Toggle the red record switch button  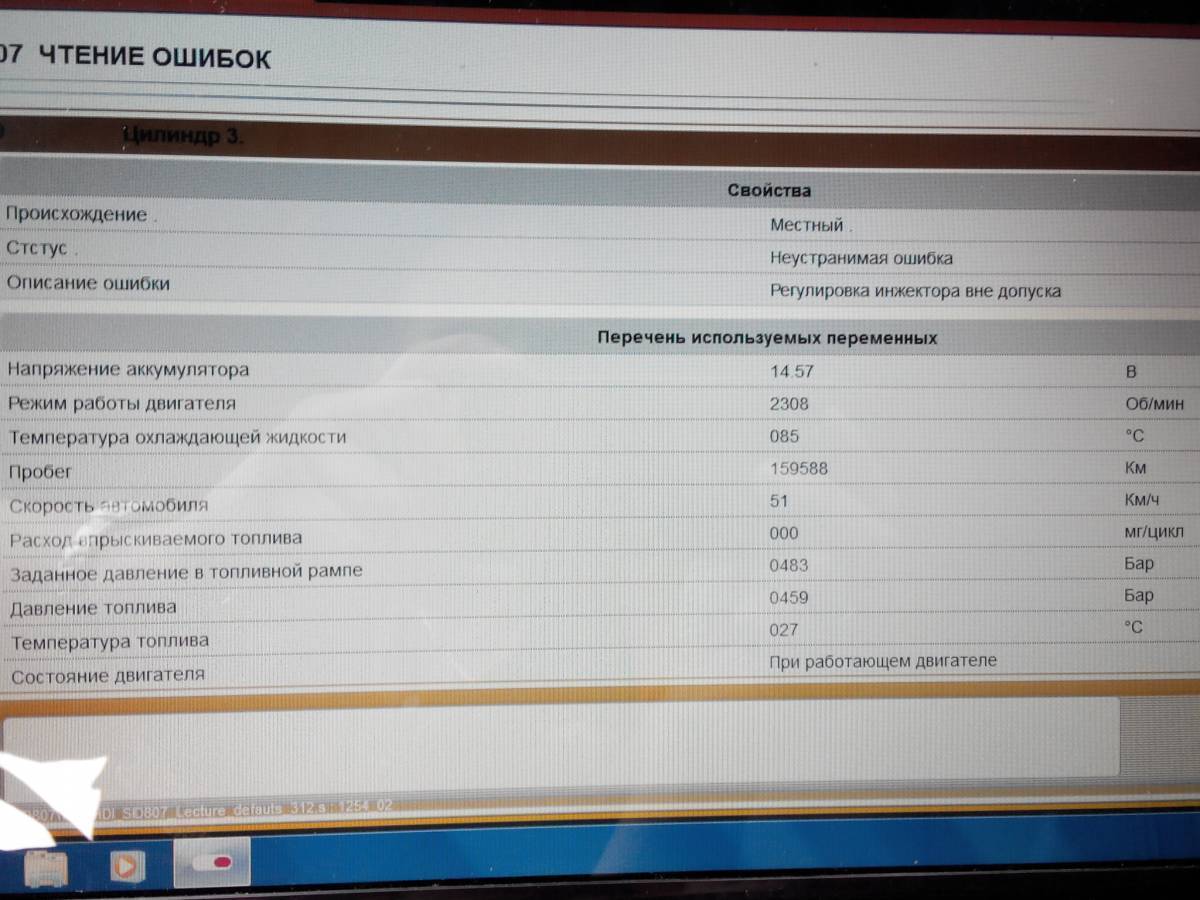pyautogui.click(x=211, y=862)
